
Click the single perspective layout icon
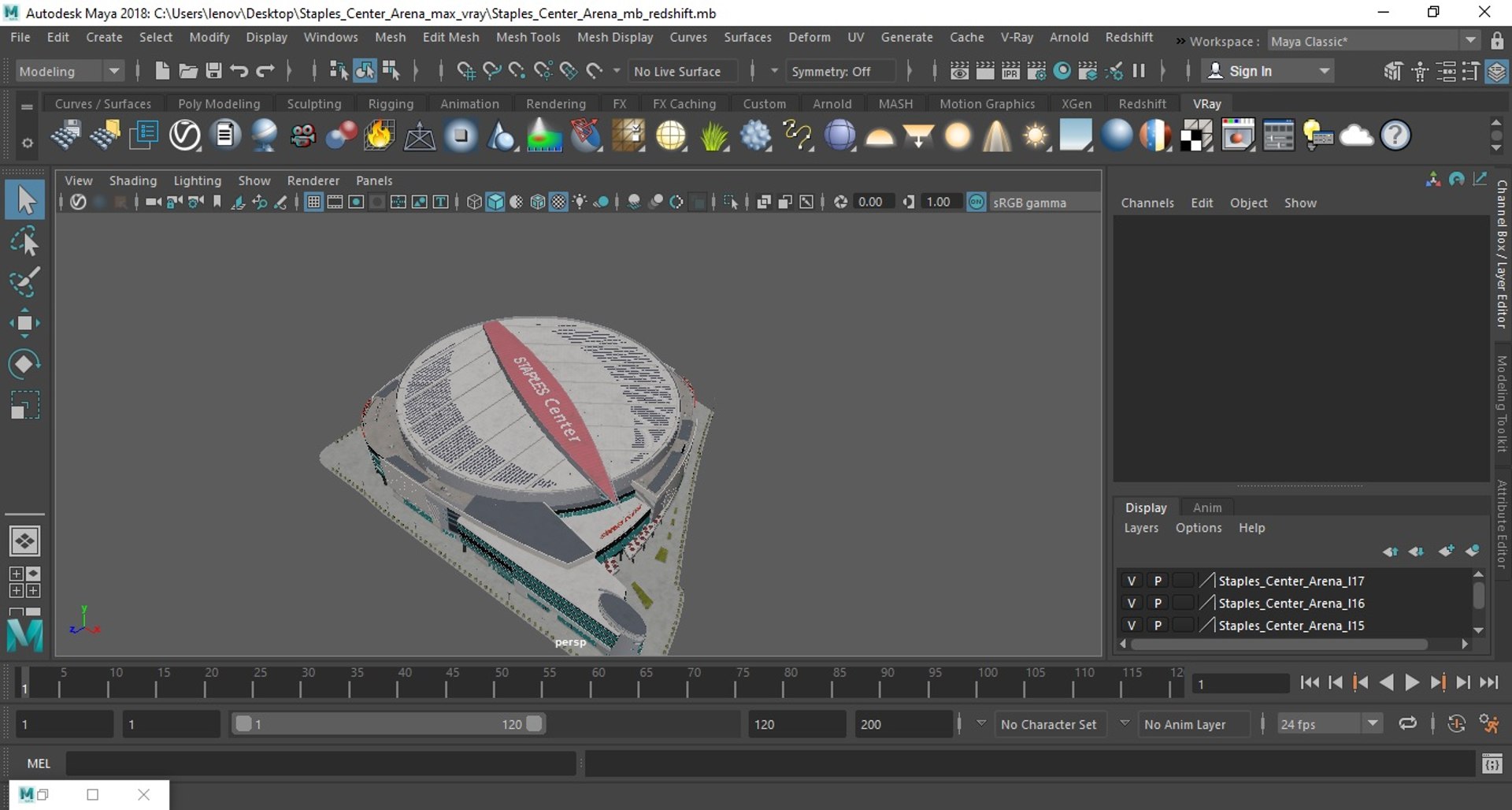click(24, 541)
